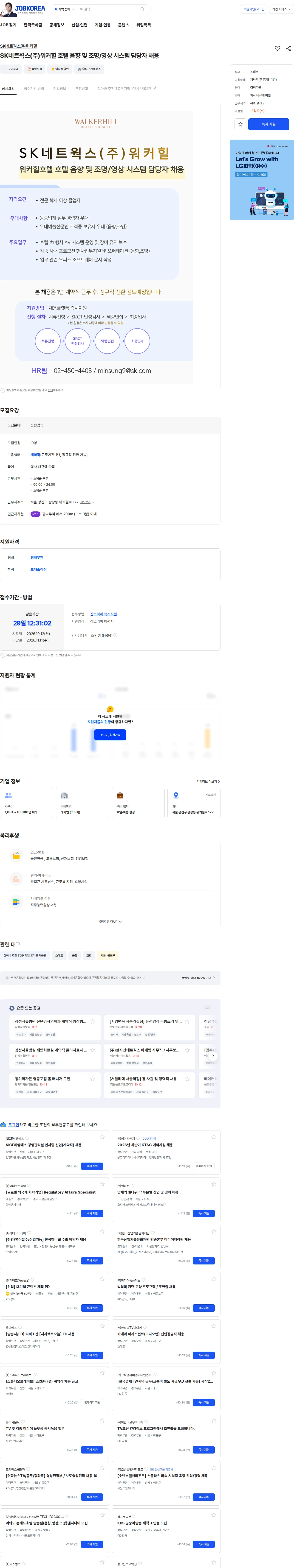Favorite this posting with the heart icon
Viewport: 294px width, 1568px height.
pos(277,49)
